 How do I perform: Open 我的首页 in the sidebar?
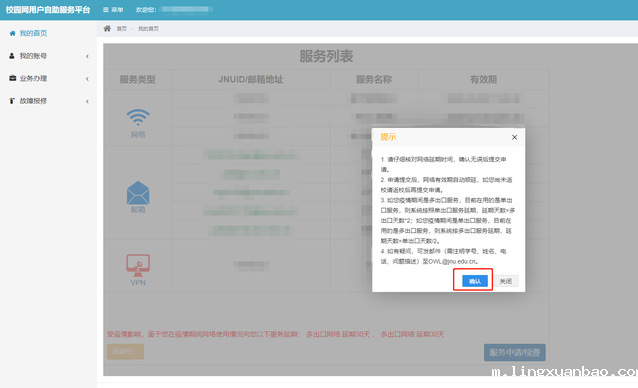[x=33, y=33]
